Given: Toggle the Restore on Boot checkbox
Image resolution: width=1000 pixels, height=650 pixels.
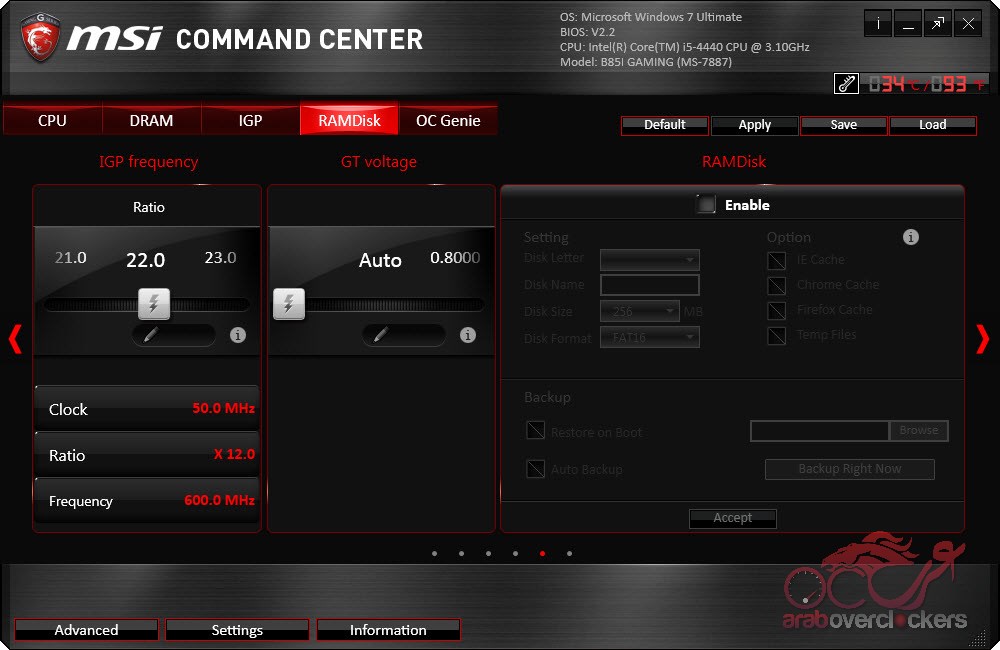Looking at the screenshot, I should [536, 432].
